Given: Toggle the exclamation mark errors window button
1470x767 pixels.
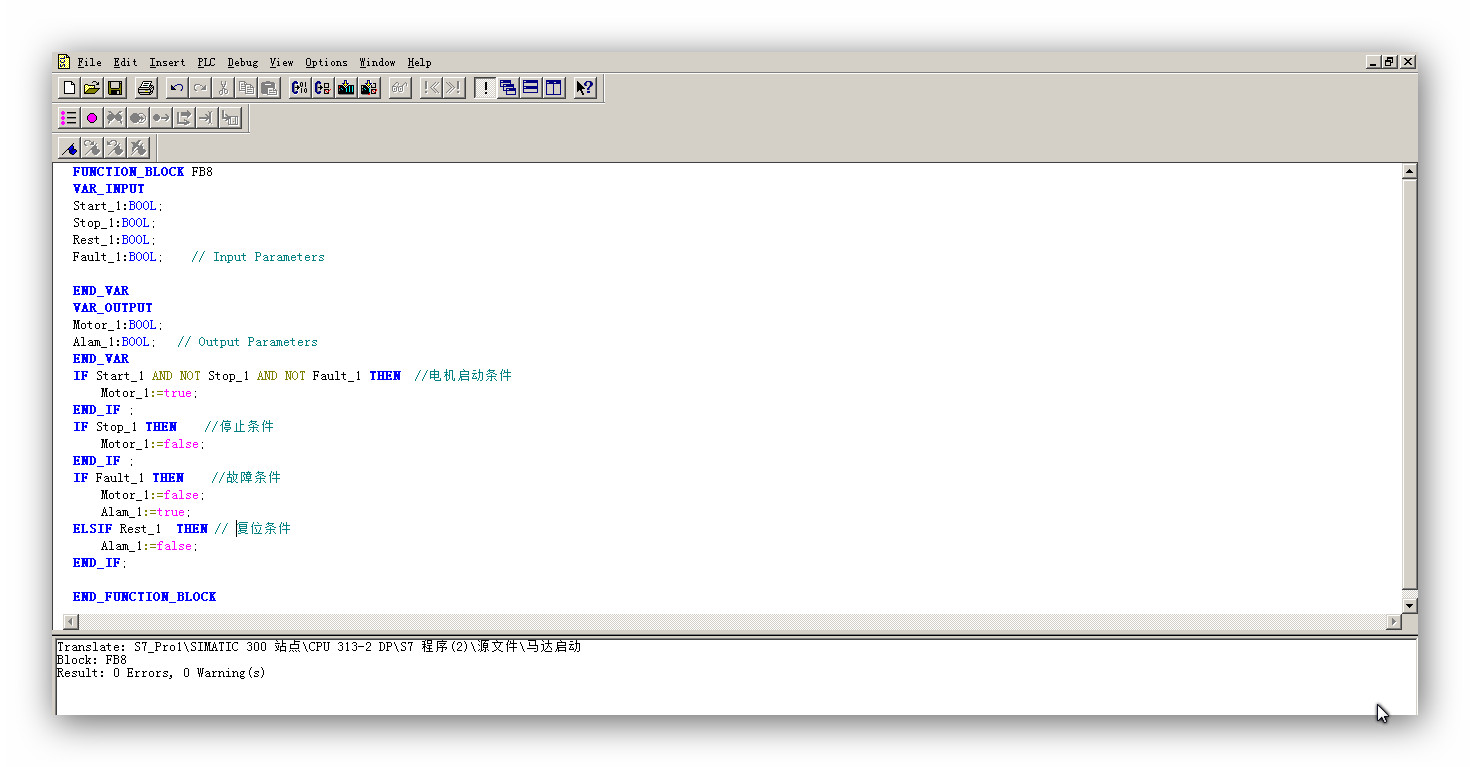Looking at the screenshot, I should (485, 88).
